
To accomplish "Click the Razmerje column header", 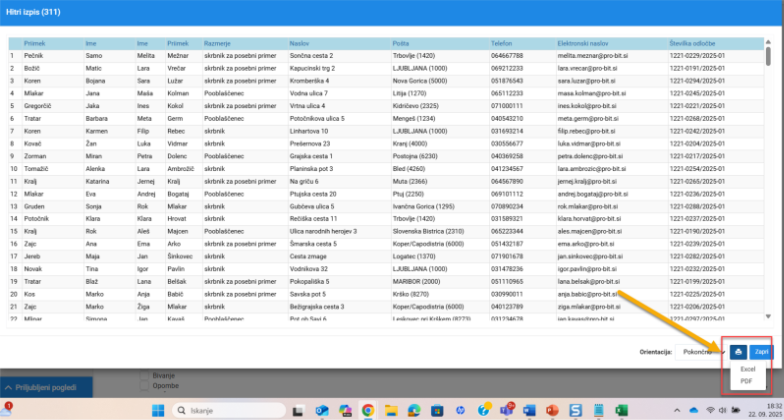I will pyautogui.click(x=217, y=44).
